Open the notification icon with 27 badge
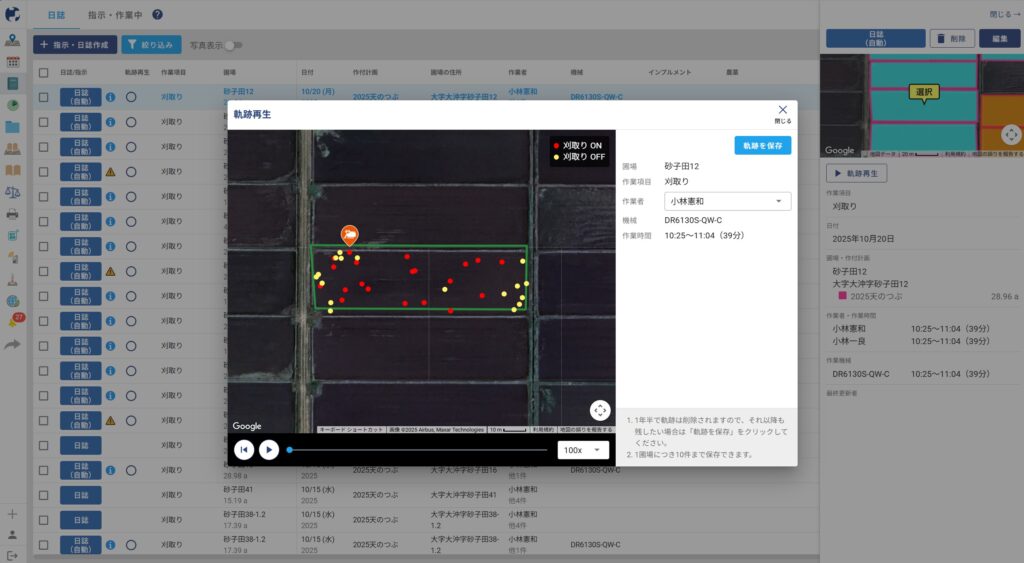Image resolution: width=1024 pixels, height=563 pixels. [14, 322]
